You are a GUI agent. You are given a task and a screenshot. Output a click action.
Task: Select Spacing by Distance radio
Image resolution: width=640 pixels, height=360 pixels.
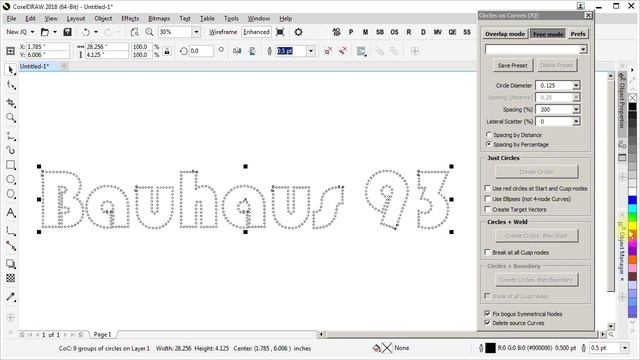pos(489,134)
